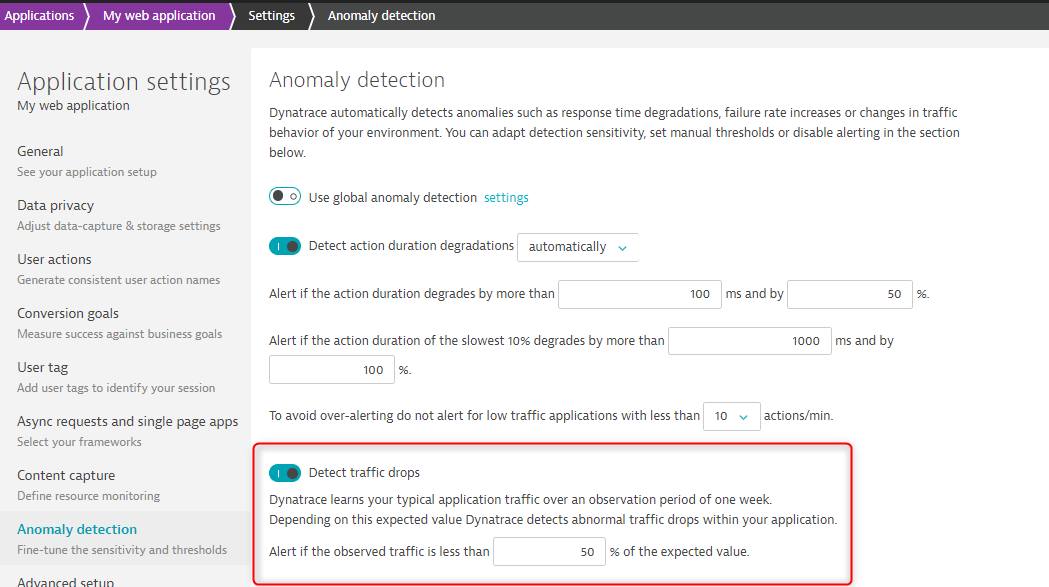Open User actions settings section
Screen dimensions: 1049x587
[54, 259]
